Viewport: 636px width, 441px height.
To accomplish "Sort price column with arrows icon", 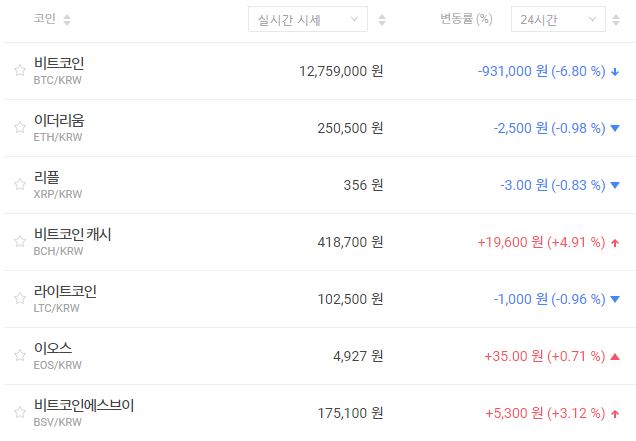I will [x=382, y=20].
